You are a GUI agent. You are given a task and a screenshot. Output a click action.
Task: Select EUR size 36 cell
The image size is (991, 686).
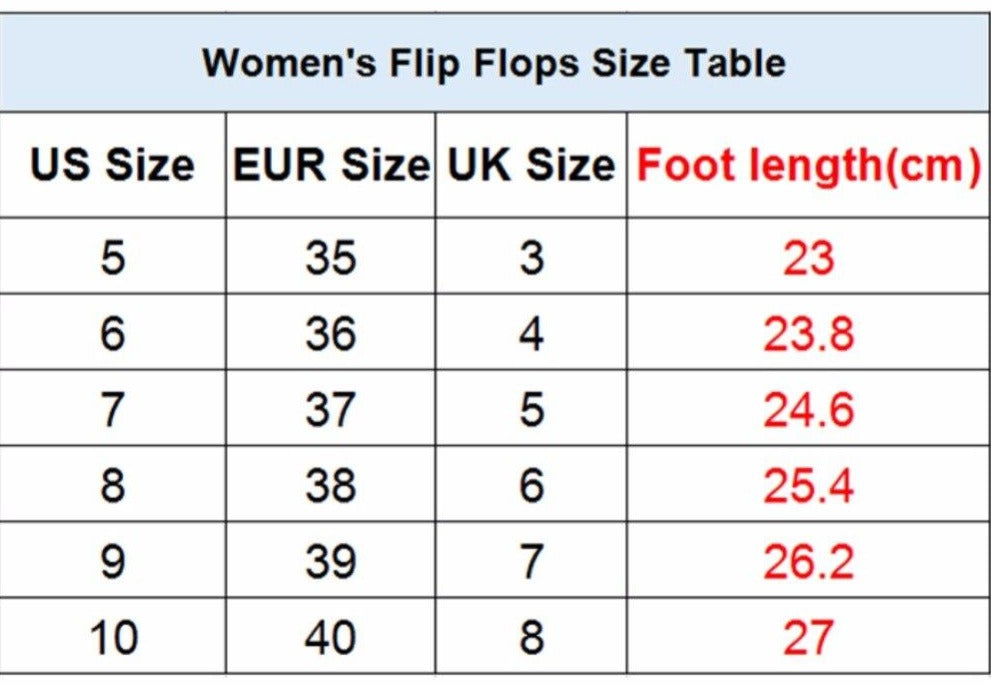pyautogui.click(x=331, y=333)
